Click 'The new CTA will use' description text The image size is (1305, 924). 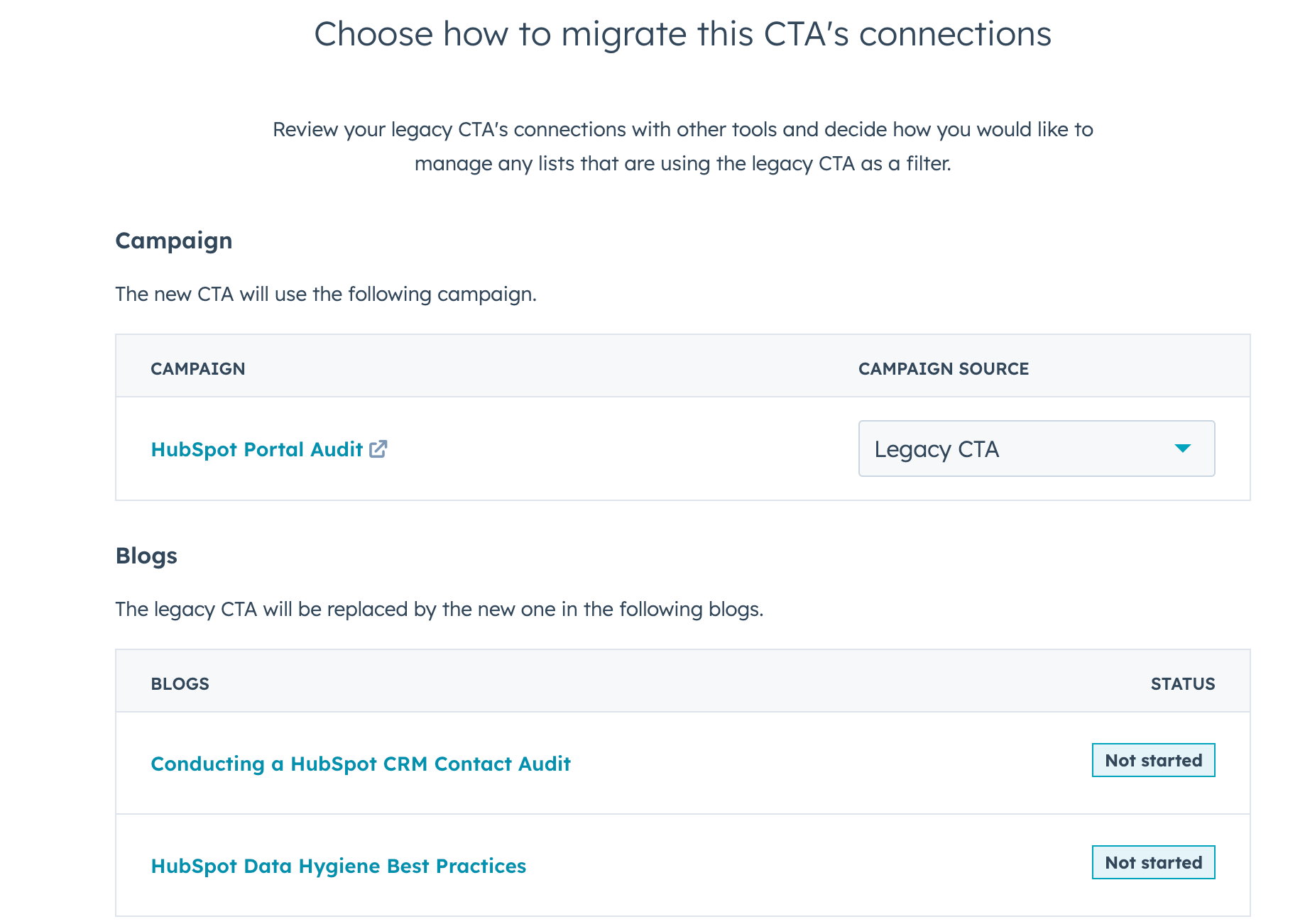click(x=326, y=294)
